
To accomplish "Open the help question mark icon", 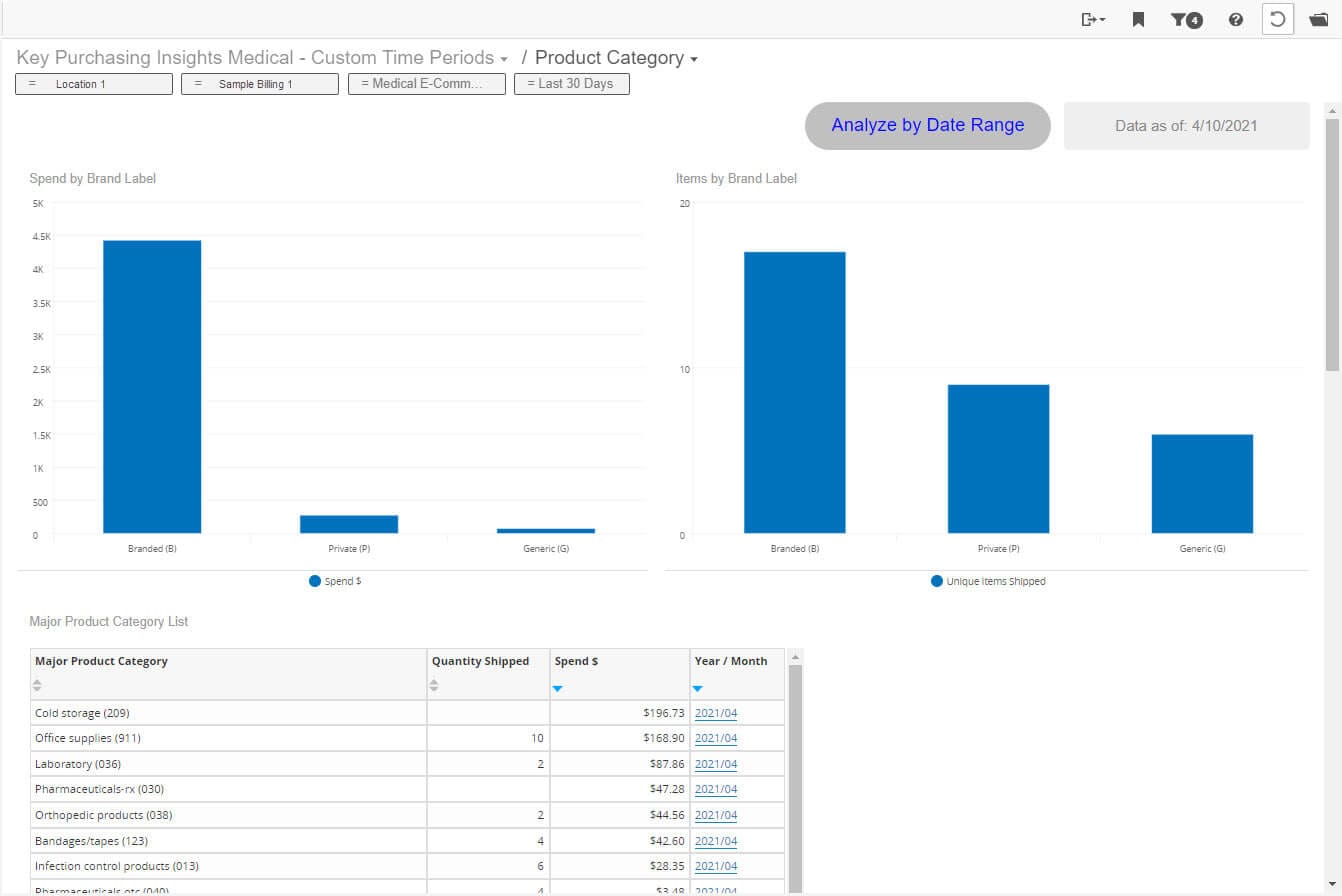I will click(1236, 19).
